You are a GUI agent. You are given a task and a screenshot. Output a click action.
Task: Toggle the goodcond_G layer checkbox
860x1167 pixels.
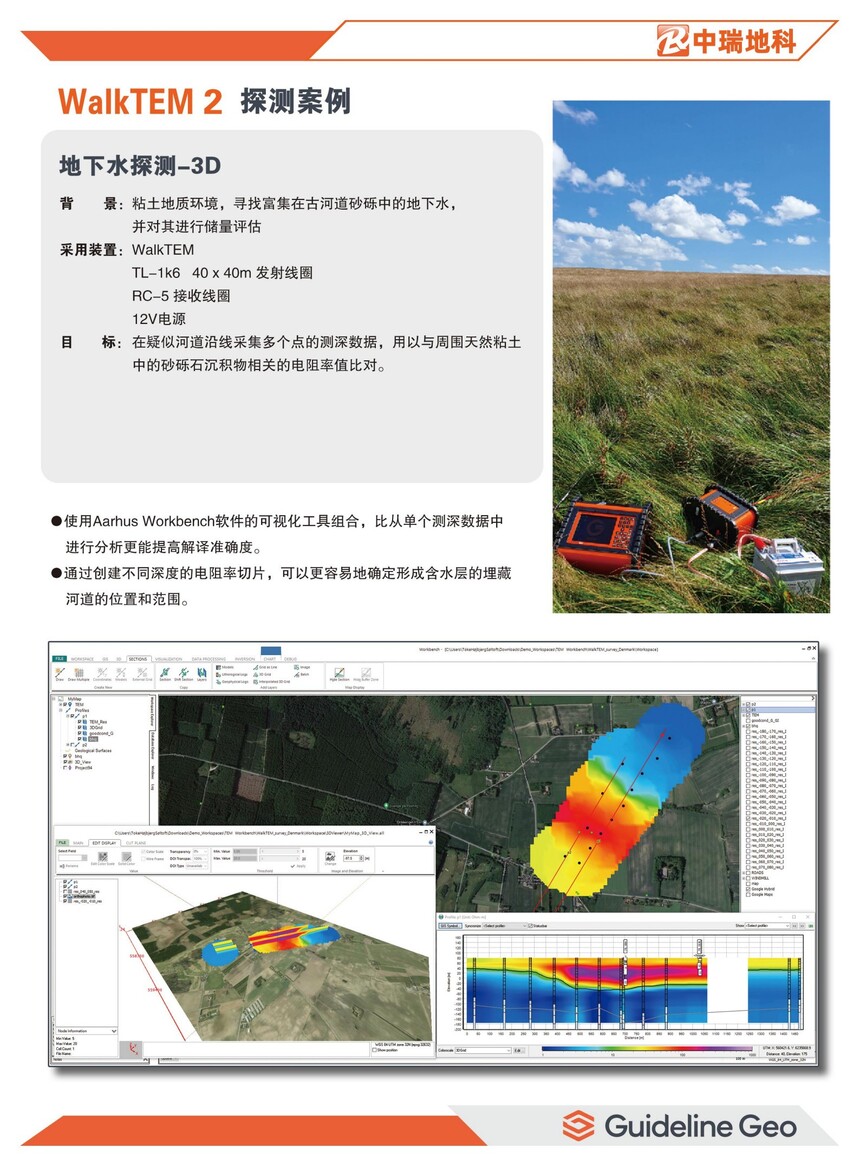click(x=80, y=733)
